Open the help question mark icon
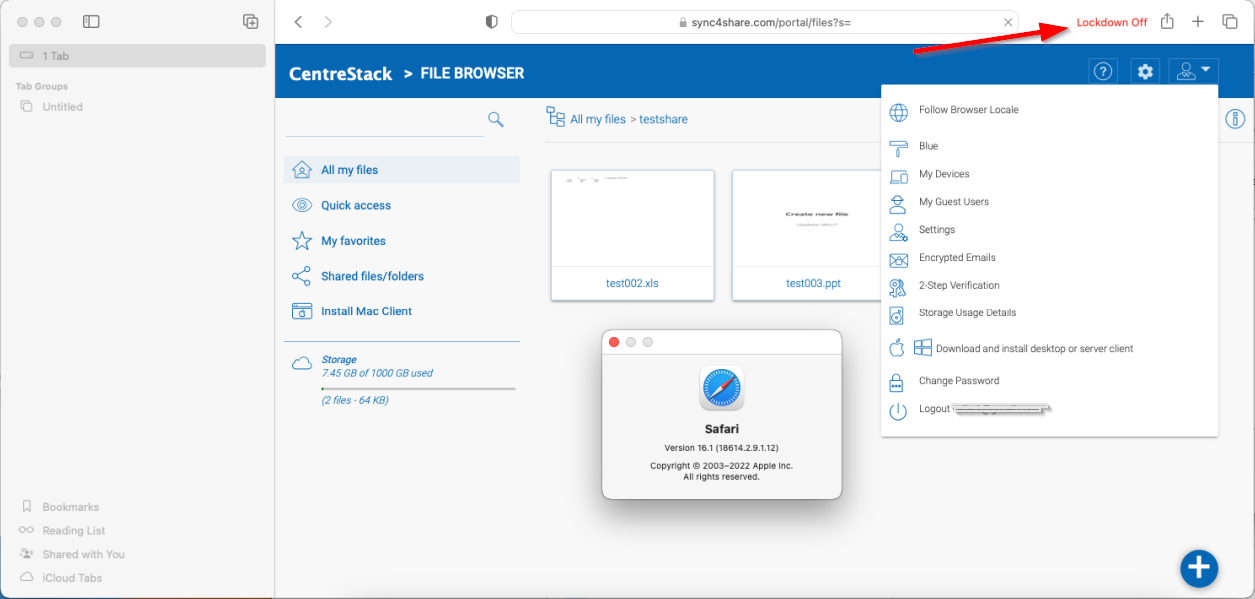Image resolution: width=1255 pixels, height=599 pixels. (x=1103, y=71)
